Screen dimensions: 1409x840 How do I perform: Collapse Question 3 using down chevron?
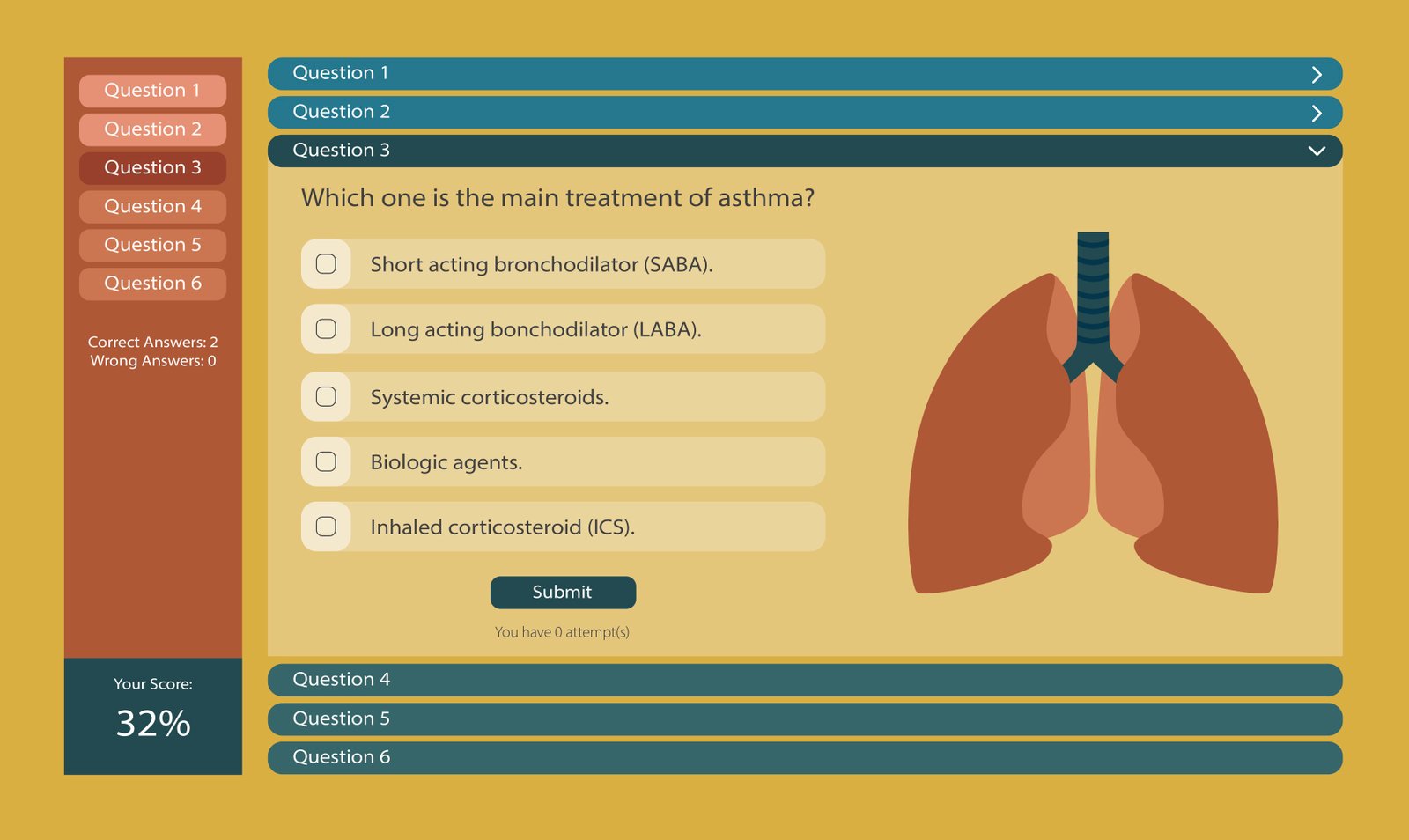1317,151
